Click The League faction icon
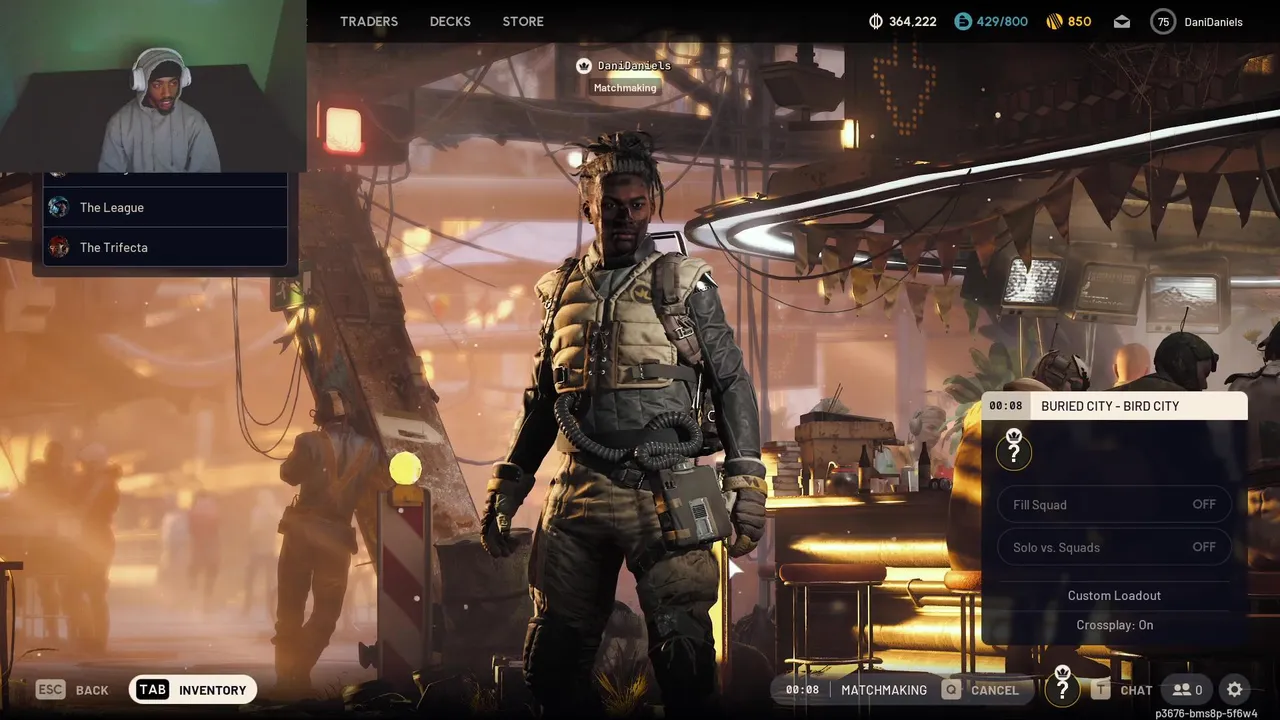Screen dimensions: 1280x720 tap(59, 207)
